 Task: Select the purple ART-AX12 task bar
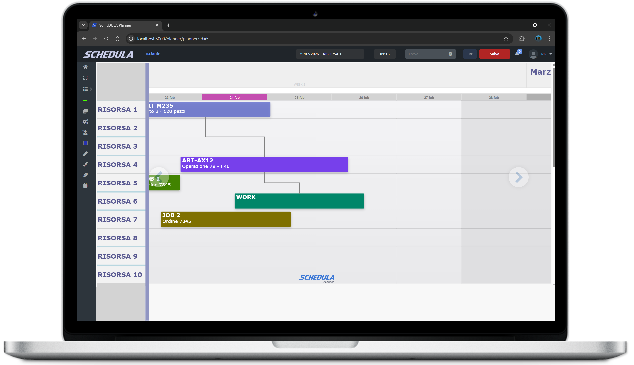pyautogui.click(x=264, y=164)
